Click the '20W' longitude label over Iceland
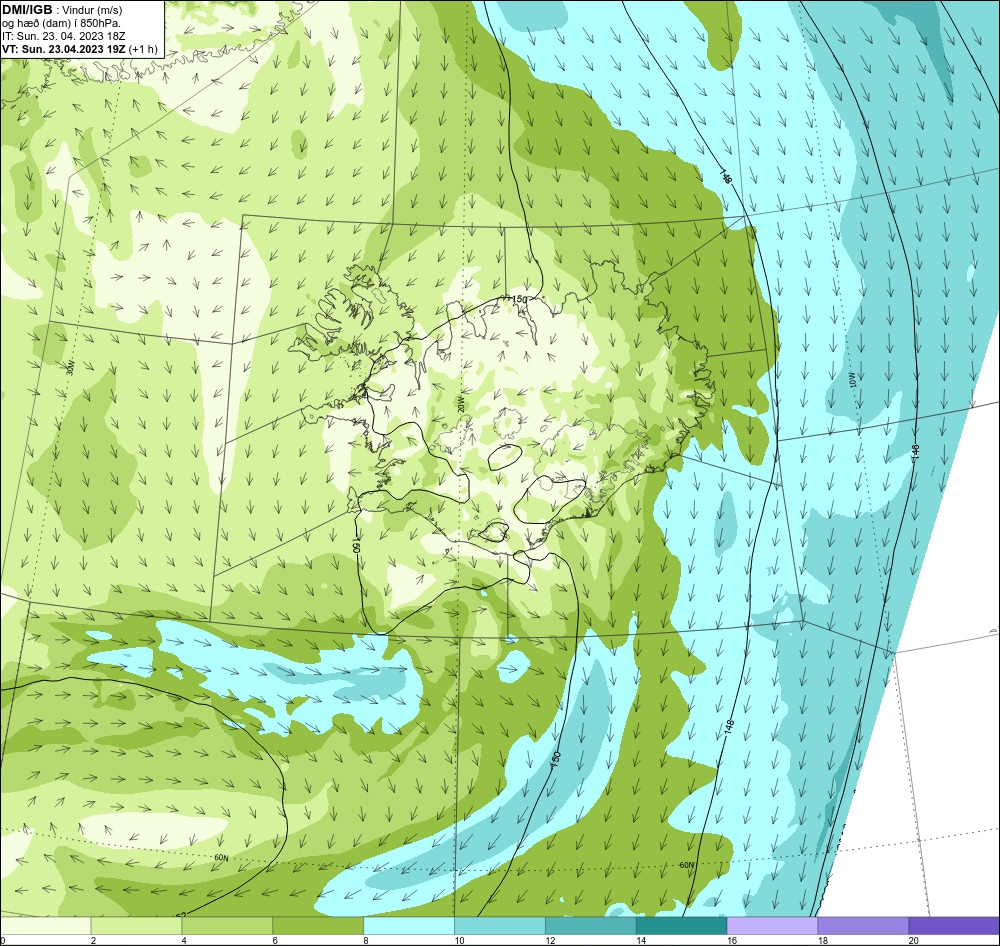 point(460,404)
